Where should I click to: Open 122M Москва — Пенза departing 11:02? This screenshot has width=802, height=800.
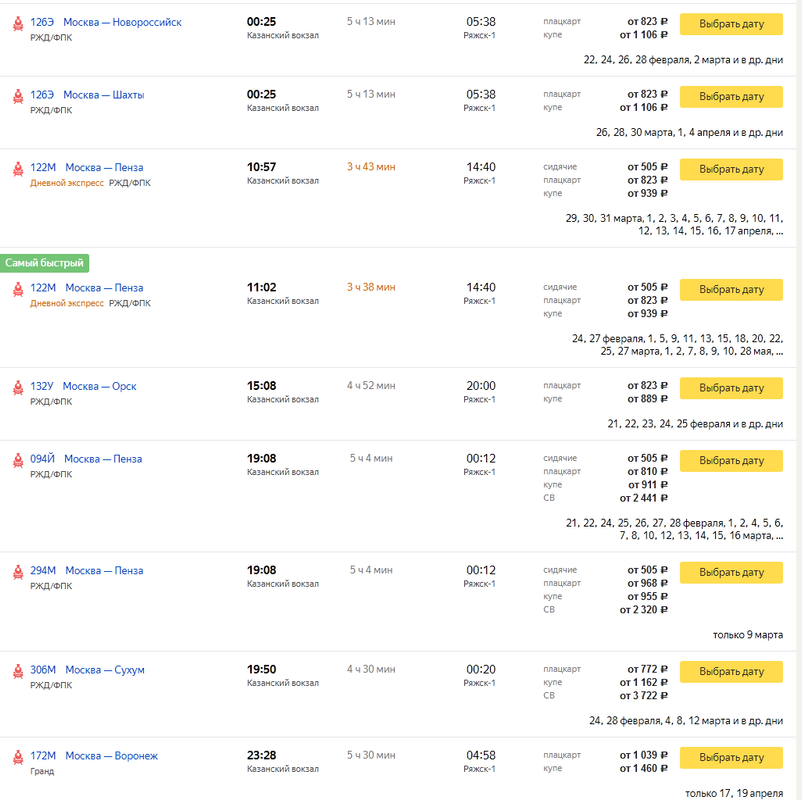coord(86,287)
